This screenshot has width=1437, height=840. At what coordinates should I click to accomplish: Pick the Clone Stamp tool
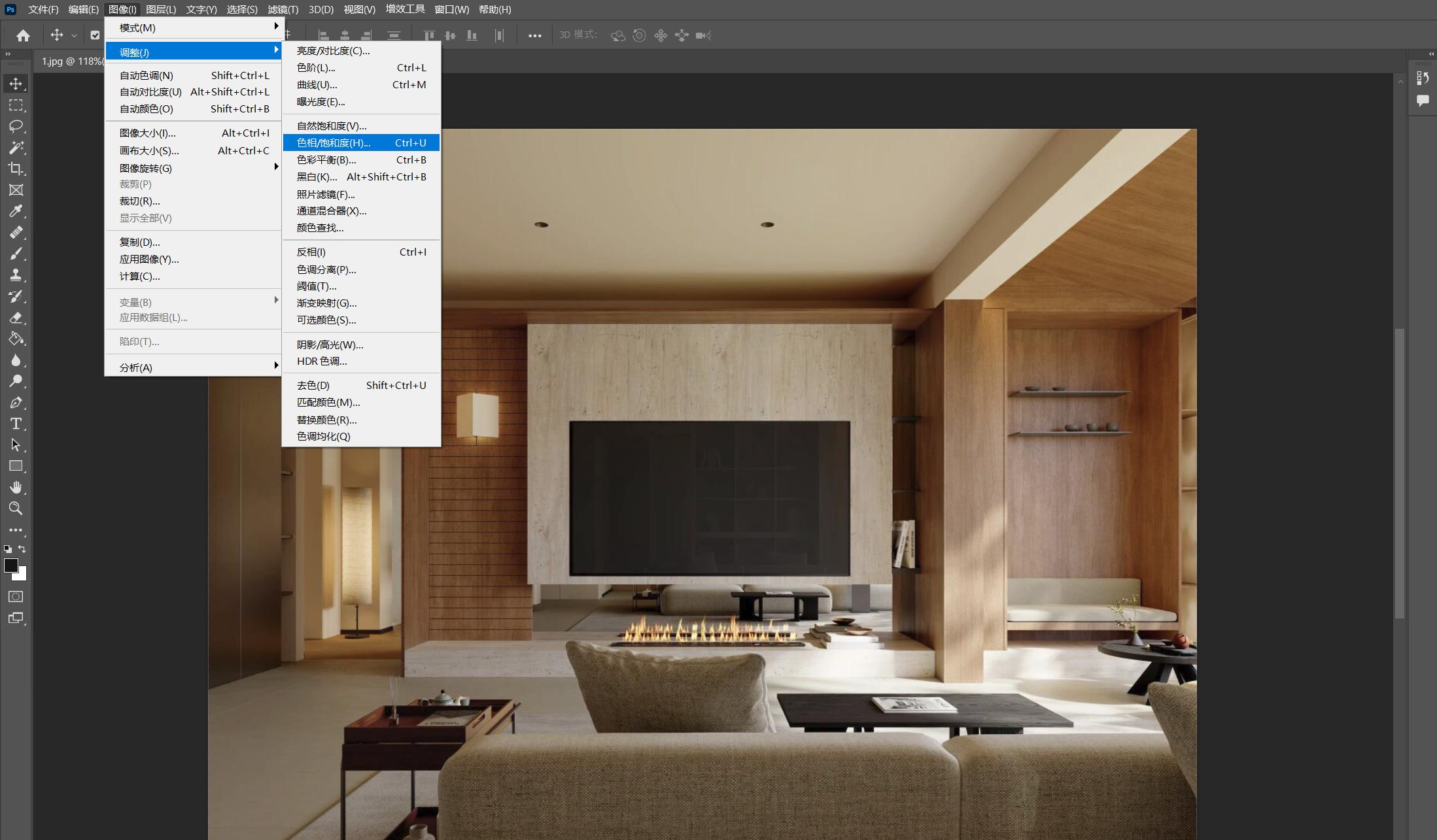[x=16, y=275]
